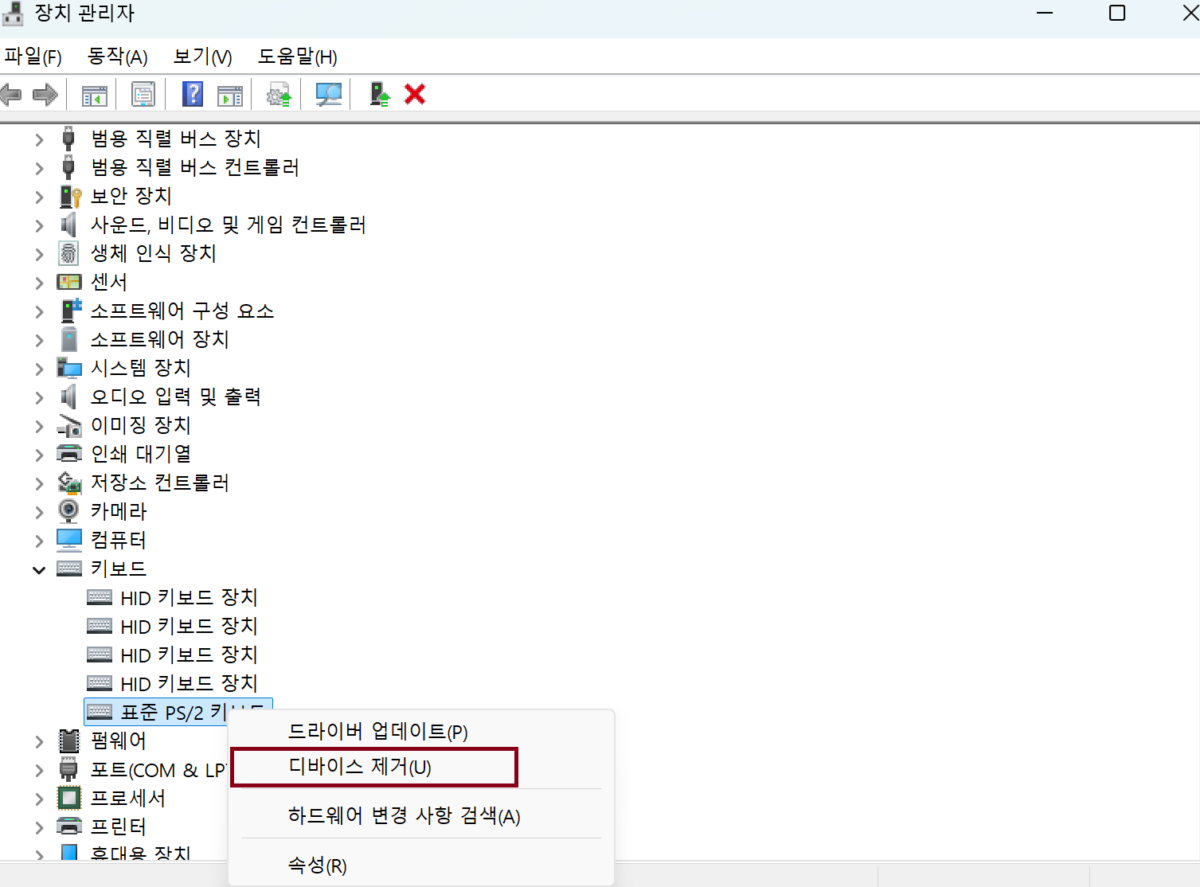Click the Forward arrow toolbar icon

pyautogui.click(x=45, y=95)
